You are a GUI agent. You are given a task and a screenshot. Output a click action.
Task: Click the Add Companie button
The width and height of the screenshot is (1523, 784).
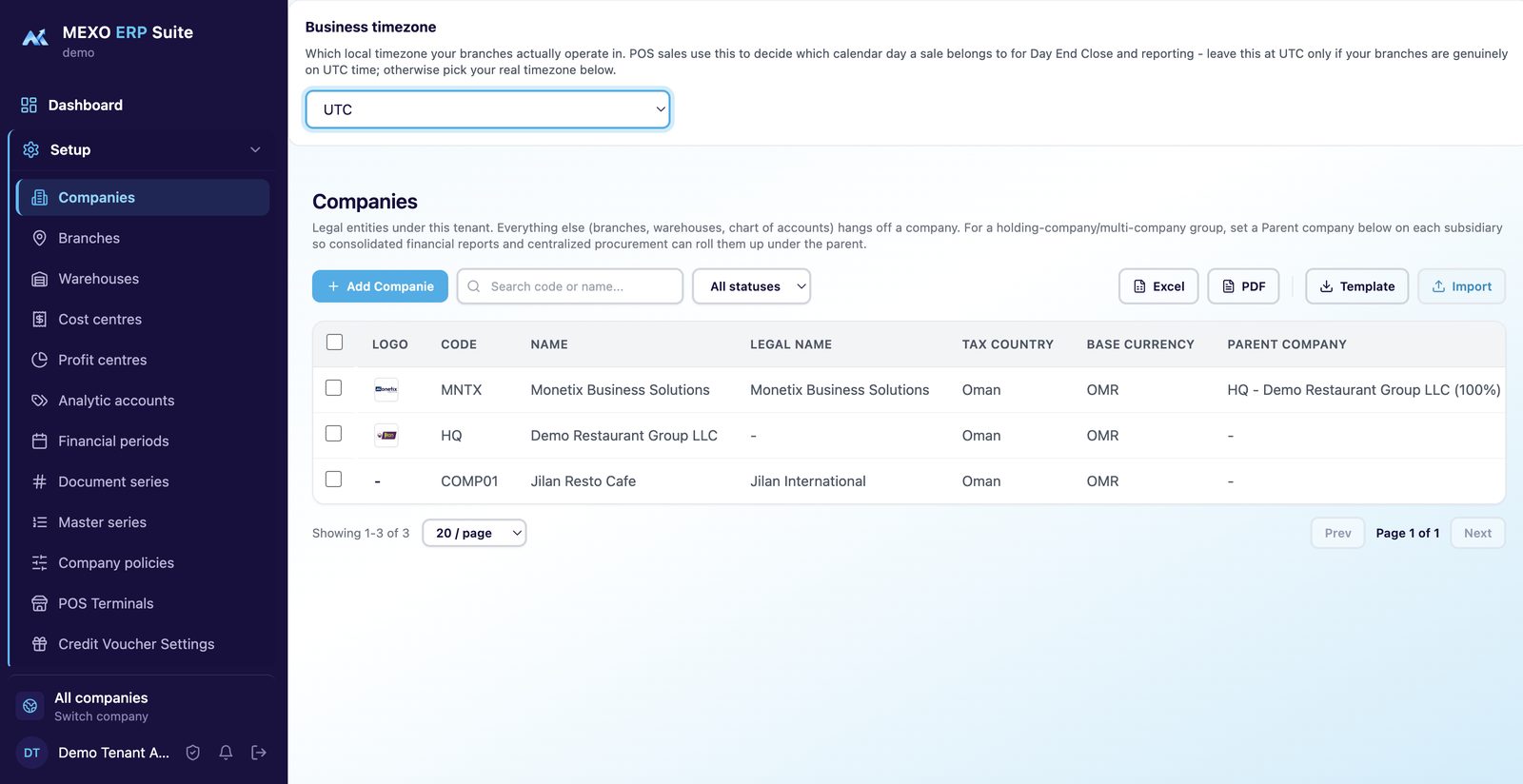tap(380, 286)
